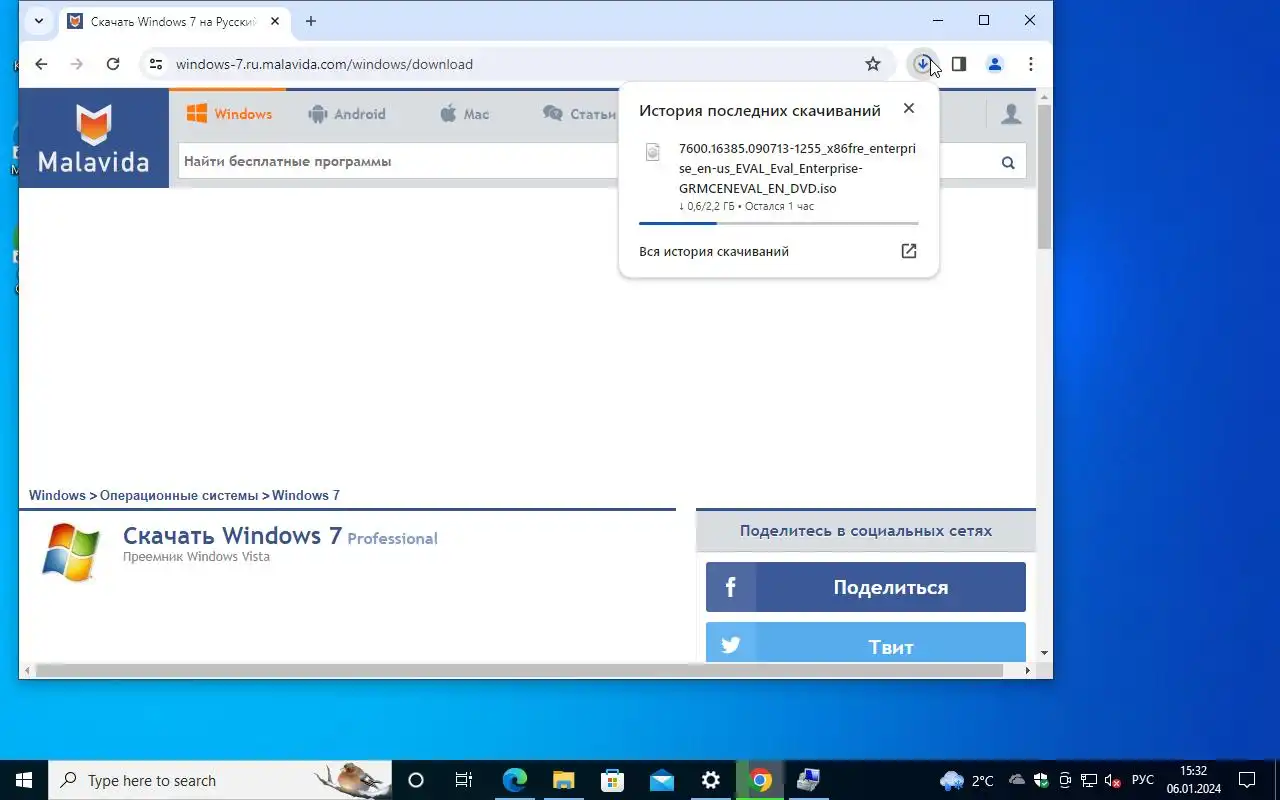Open Mail app from taskbar
Viewport: 1280px width, 800px height.
pos(661,780)
